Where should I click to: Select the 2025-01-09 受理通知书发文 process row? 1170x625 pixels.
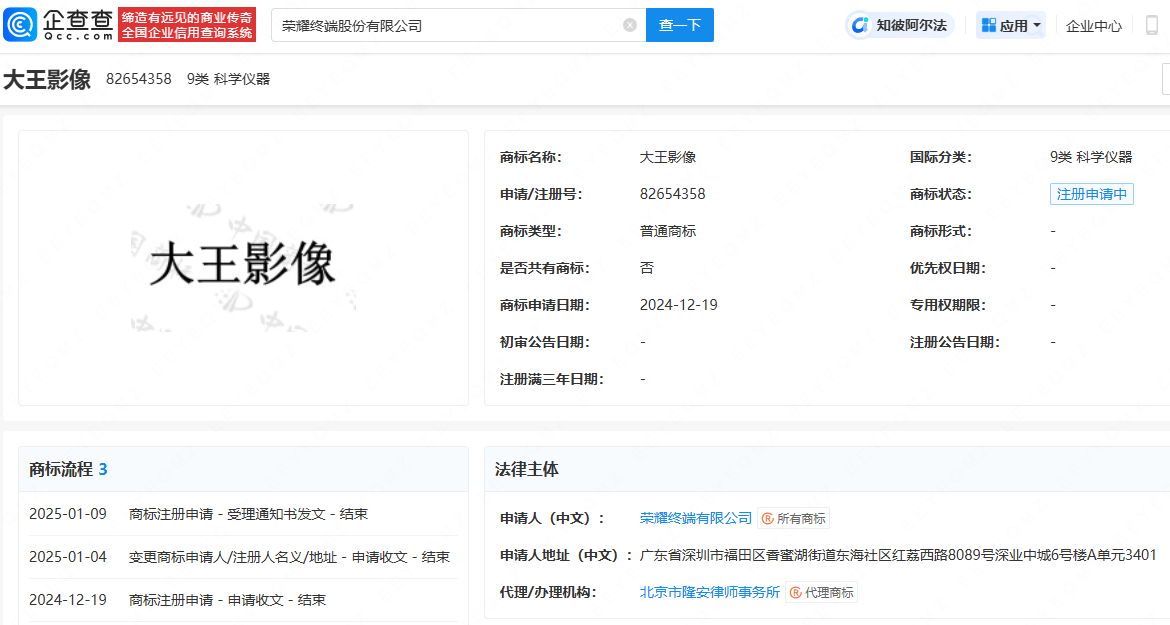point(243,514)
